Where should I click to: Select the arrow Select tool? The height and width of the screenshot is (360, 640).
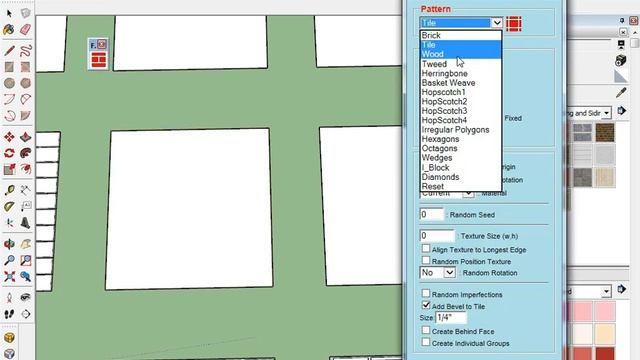click(9, 13)
